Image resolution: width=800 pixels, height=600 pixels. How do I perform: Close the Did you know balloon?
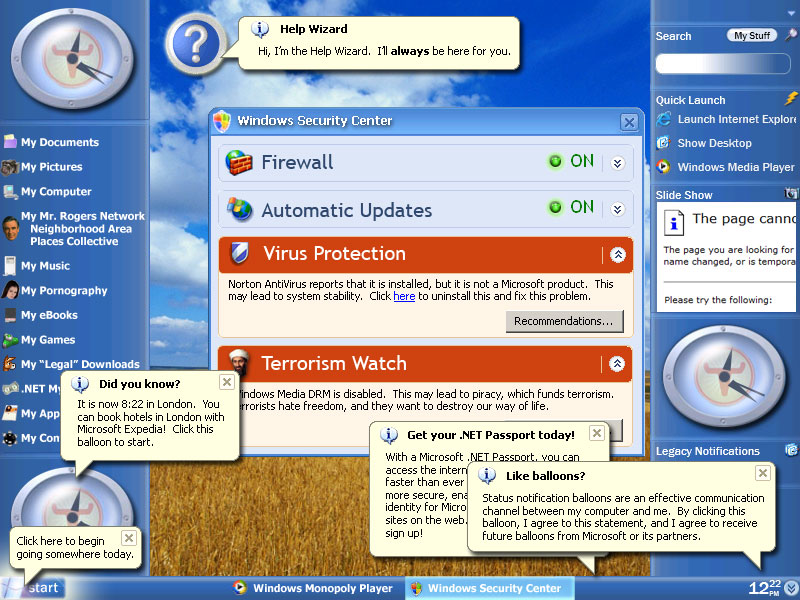pyautogui.click(x=227, y=382)
